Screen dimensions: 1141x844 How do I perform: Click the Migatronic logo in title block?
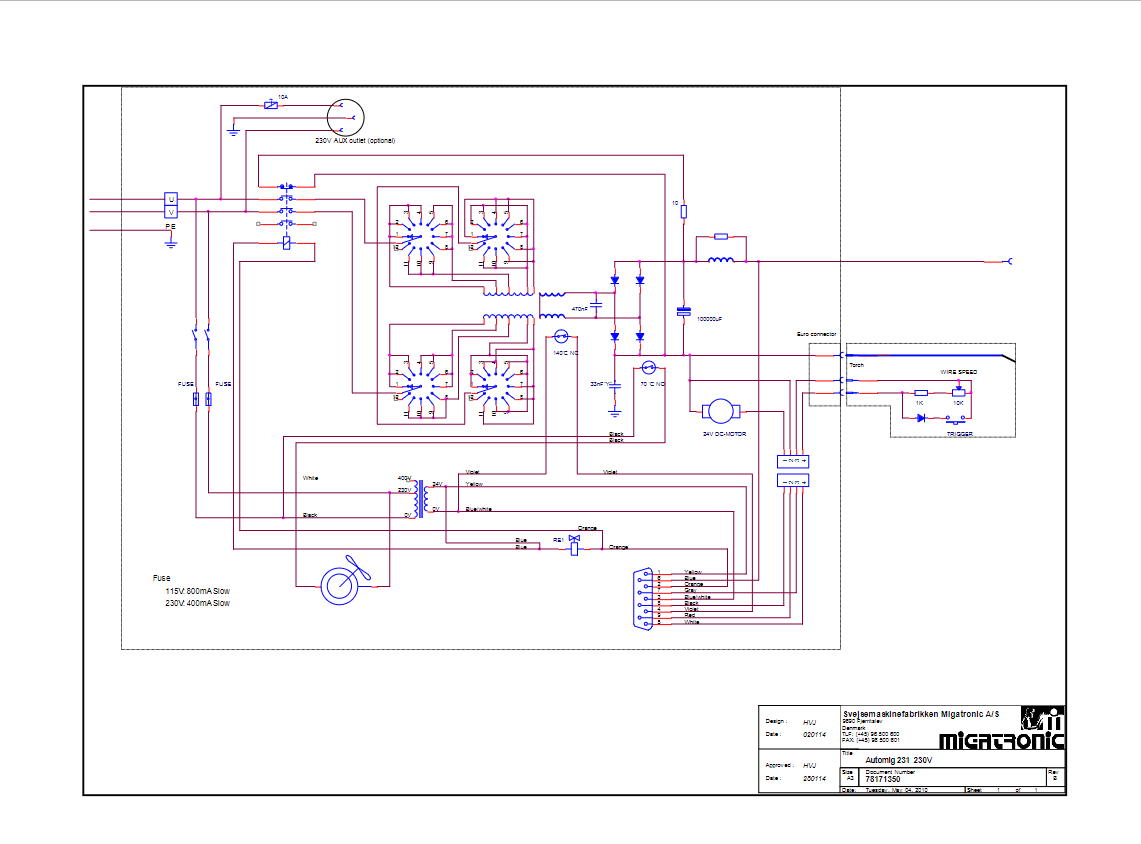[x=1002, y=728]
